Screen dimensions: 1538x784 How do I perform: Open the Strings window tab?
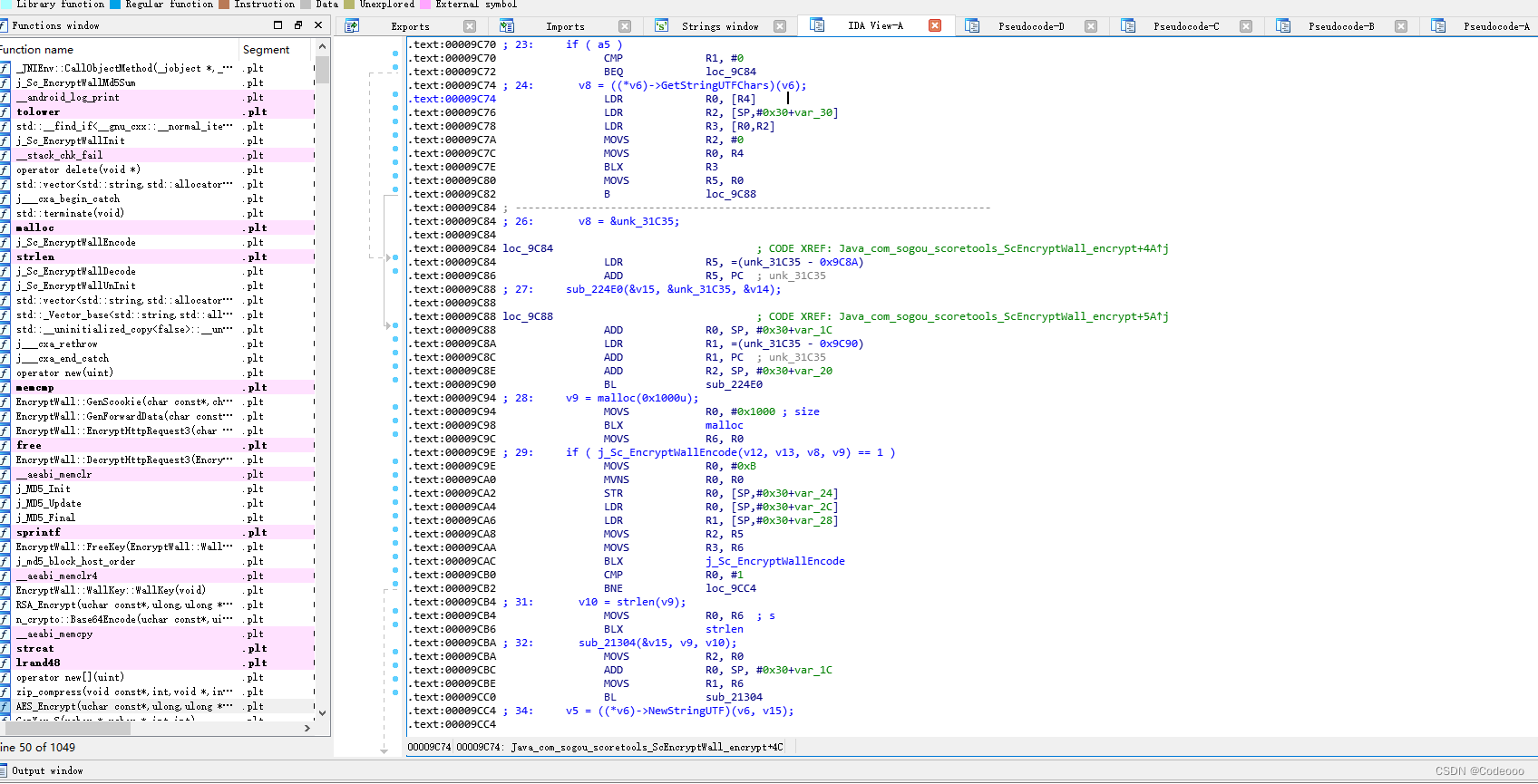[720, 26]
